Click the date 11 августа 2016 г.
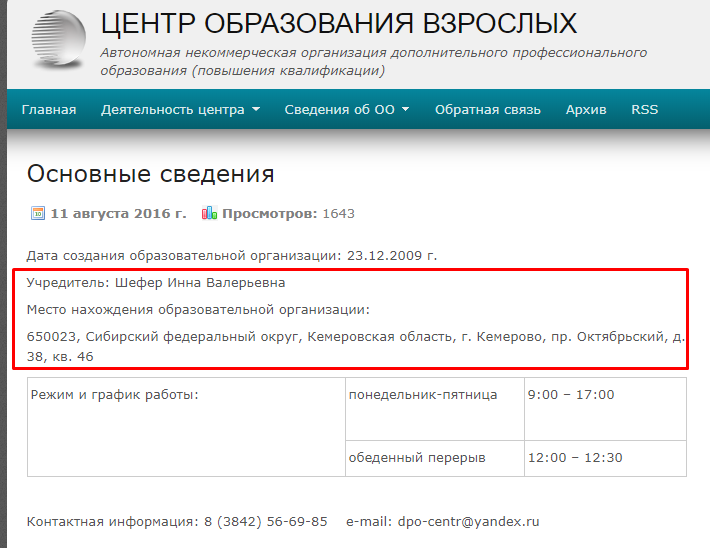This screenshot has height=548, width=710. [x=118, y=213]
